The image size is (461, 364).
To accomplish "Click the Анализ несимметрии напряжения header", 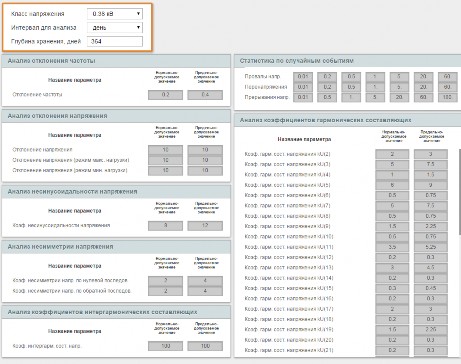I will [x=116, y=247].
